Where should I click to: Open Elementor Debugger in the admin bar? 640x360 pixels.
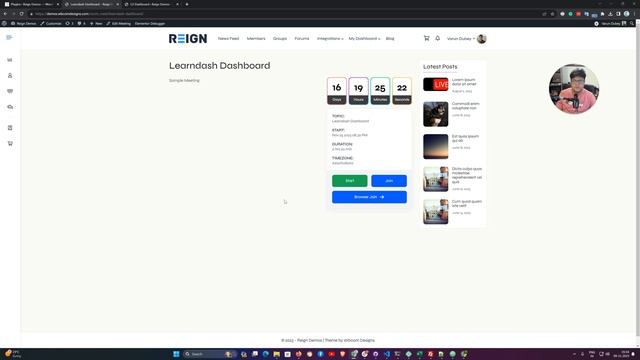point(150,24)
